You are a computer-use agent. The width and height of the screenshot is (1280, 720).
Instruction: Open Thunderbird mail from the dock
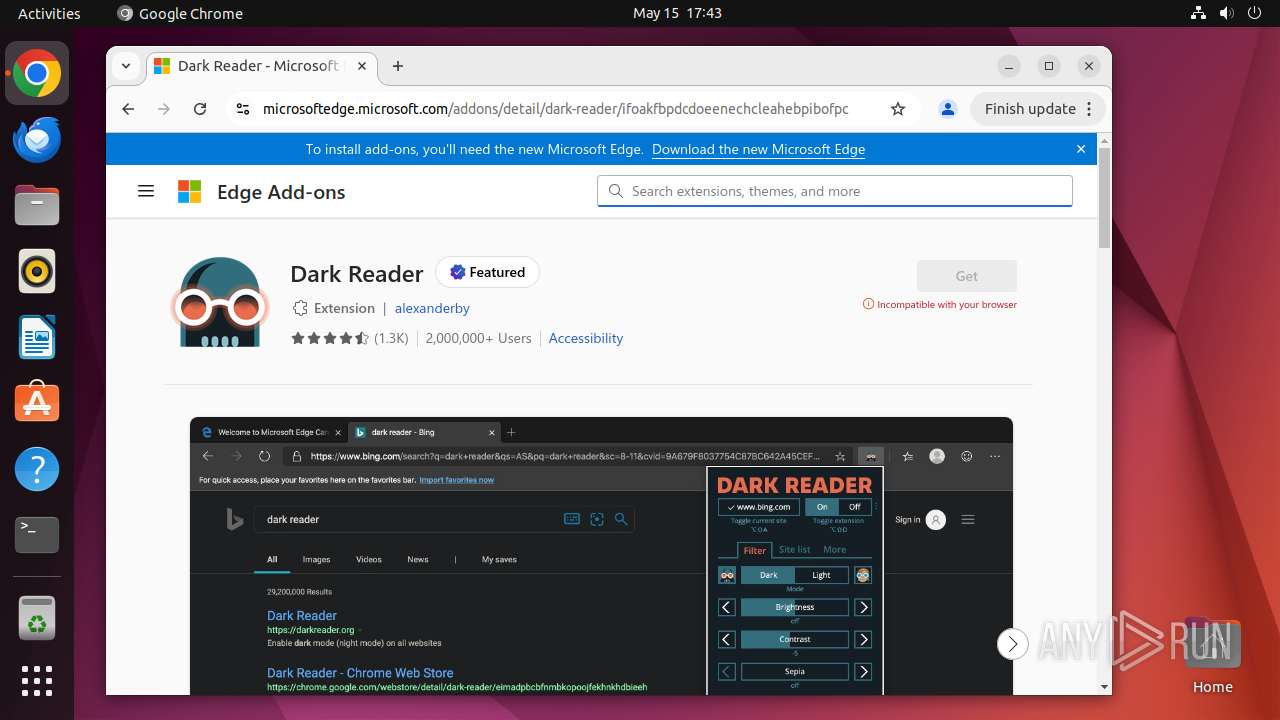(37, 140)
